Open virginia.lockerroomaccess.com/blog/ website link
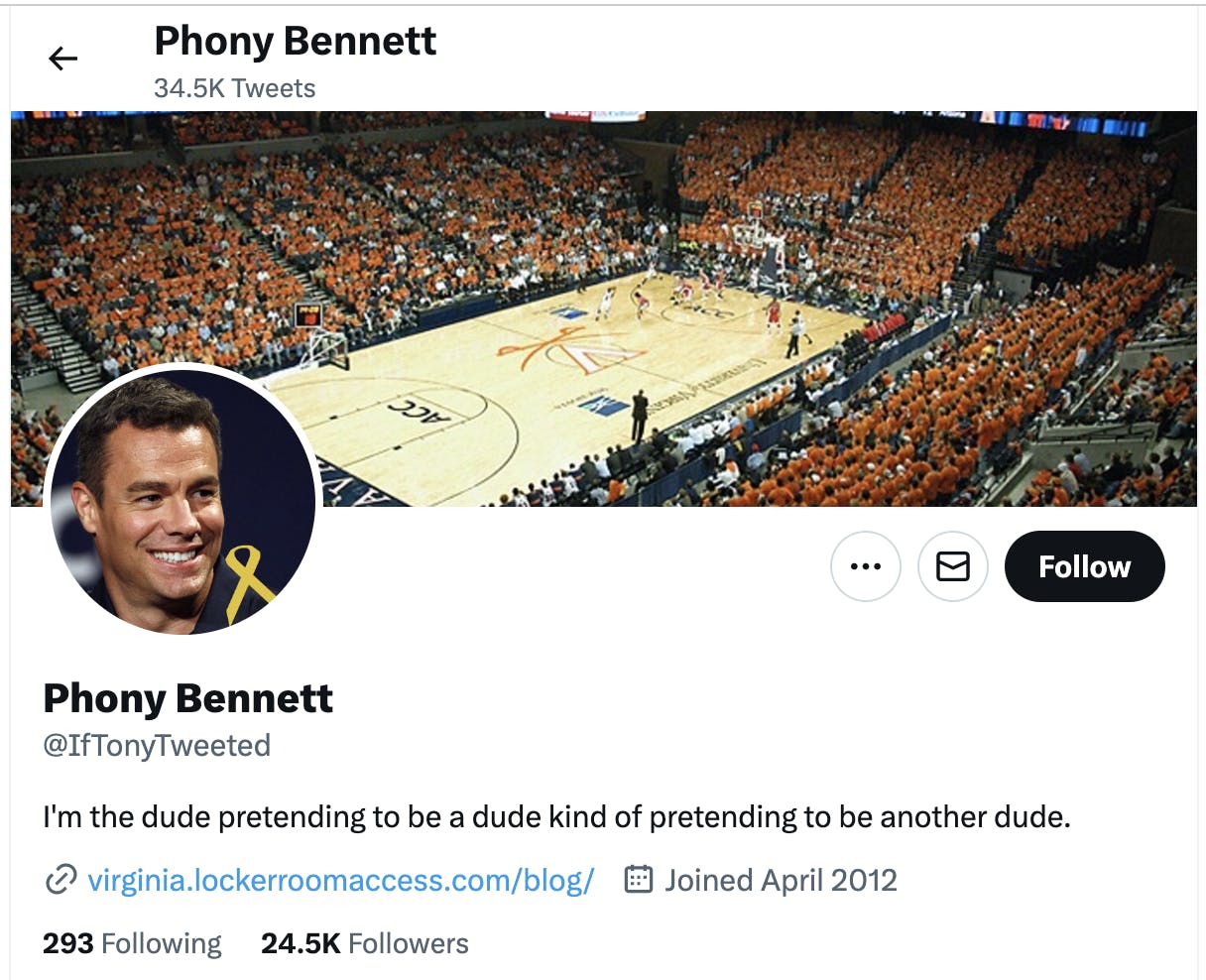The height and width of the screenshot is (980, 1206). click(341, 879)
